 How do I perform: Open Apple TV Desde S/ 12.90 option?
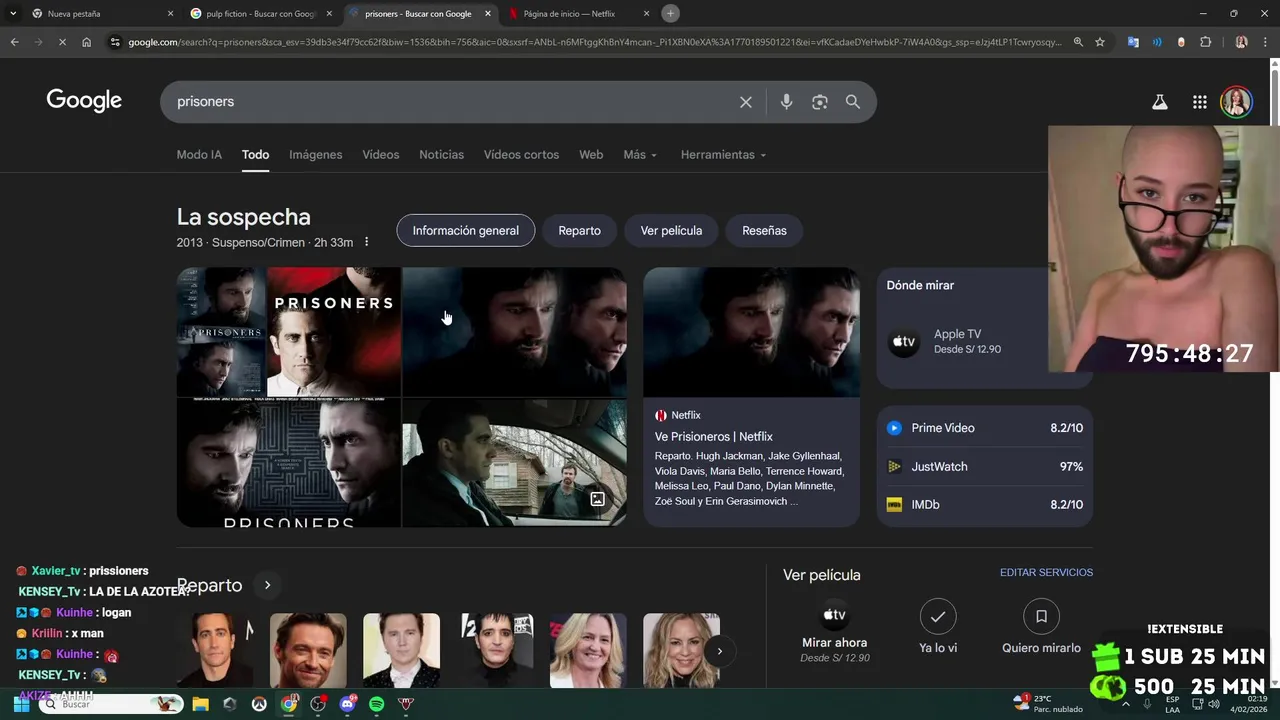(967, 341)
